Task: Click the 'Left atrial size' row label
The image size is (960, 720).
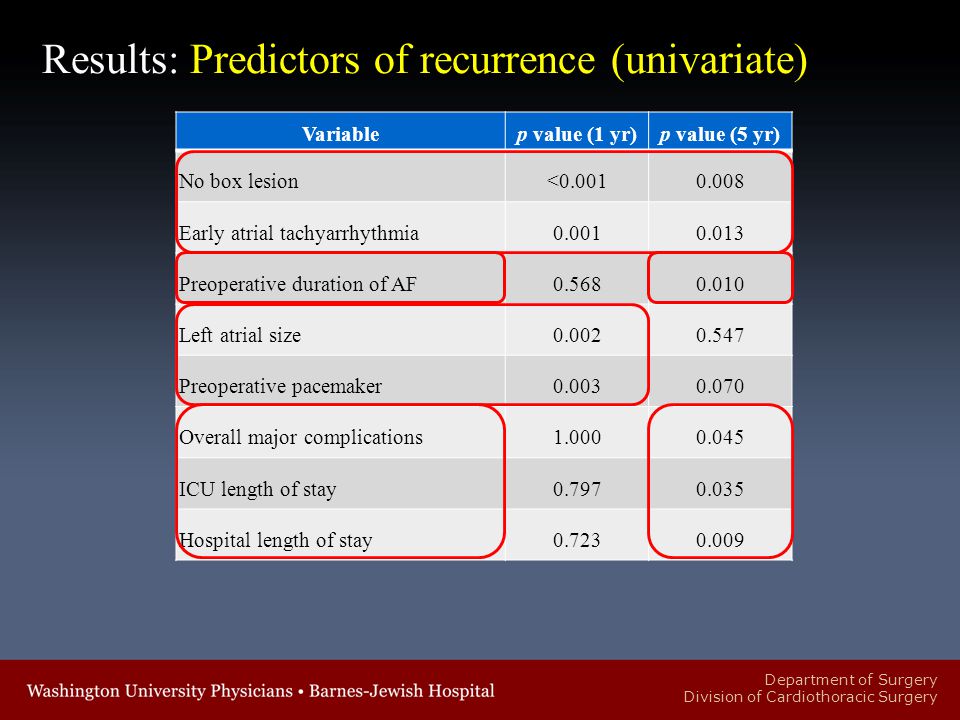Action: [239, 335]
